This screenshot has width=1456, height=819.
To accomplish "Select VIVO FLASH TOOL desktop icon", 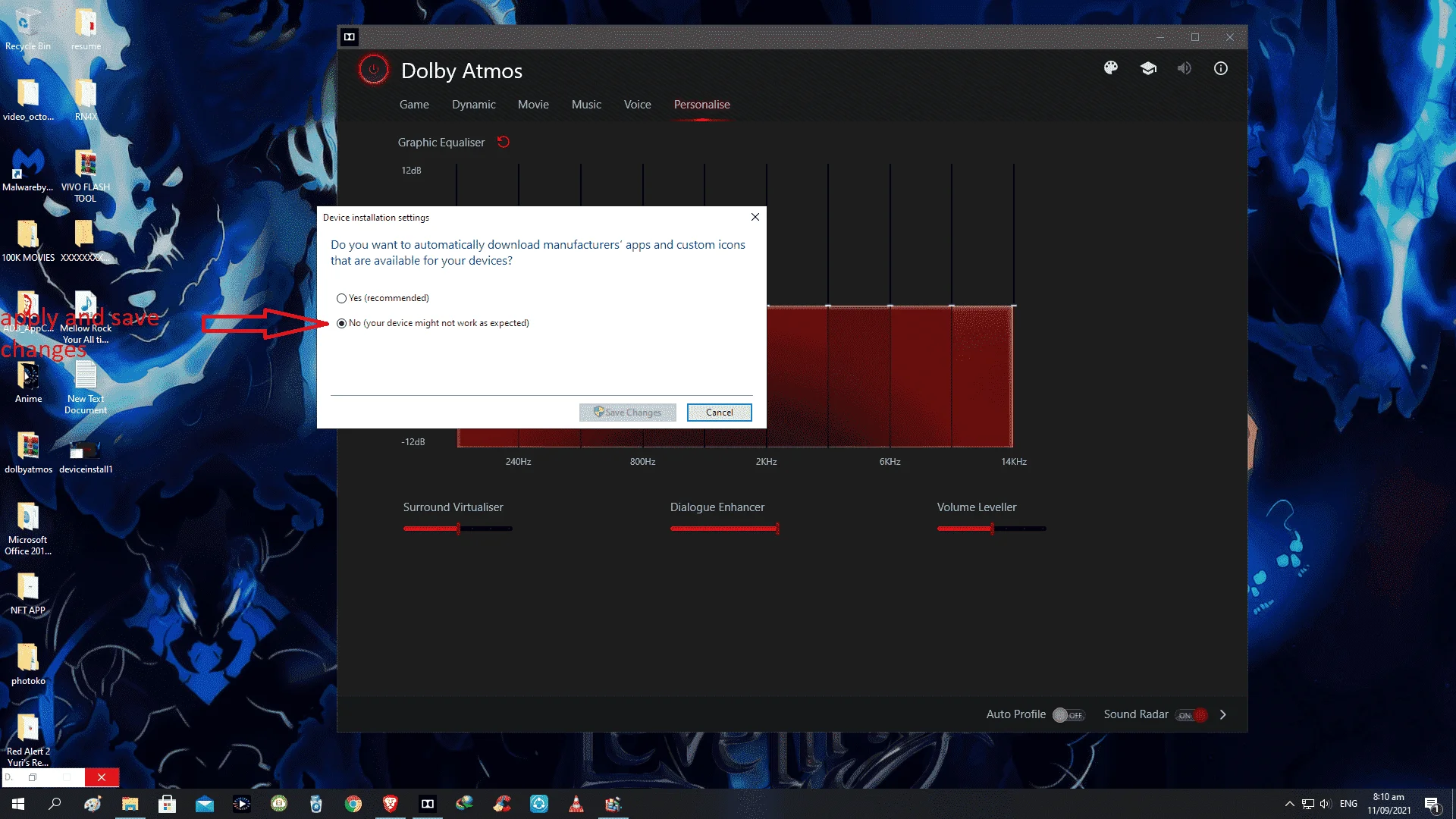I will pos(86,175).
